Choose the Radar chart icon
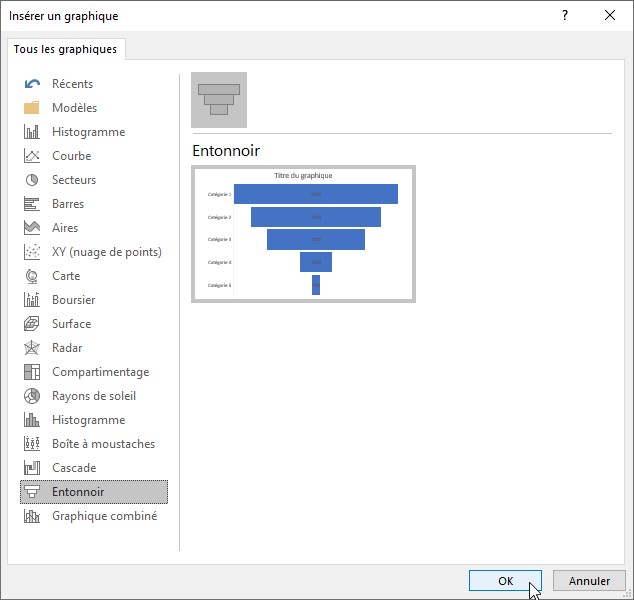 coord(32,348)
